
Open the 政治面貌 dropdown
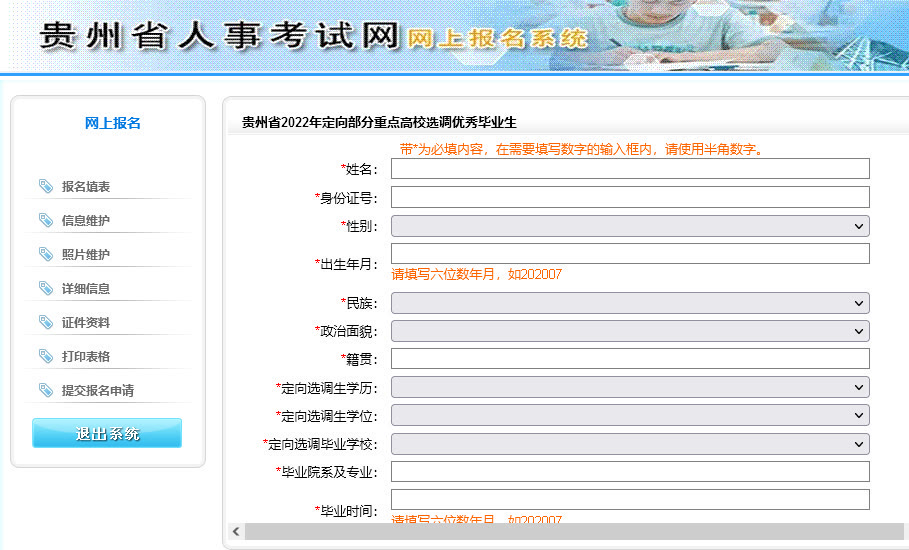pos(629,331)
